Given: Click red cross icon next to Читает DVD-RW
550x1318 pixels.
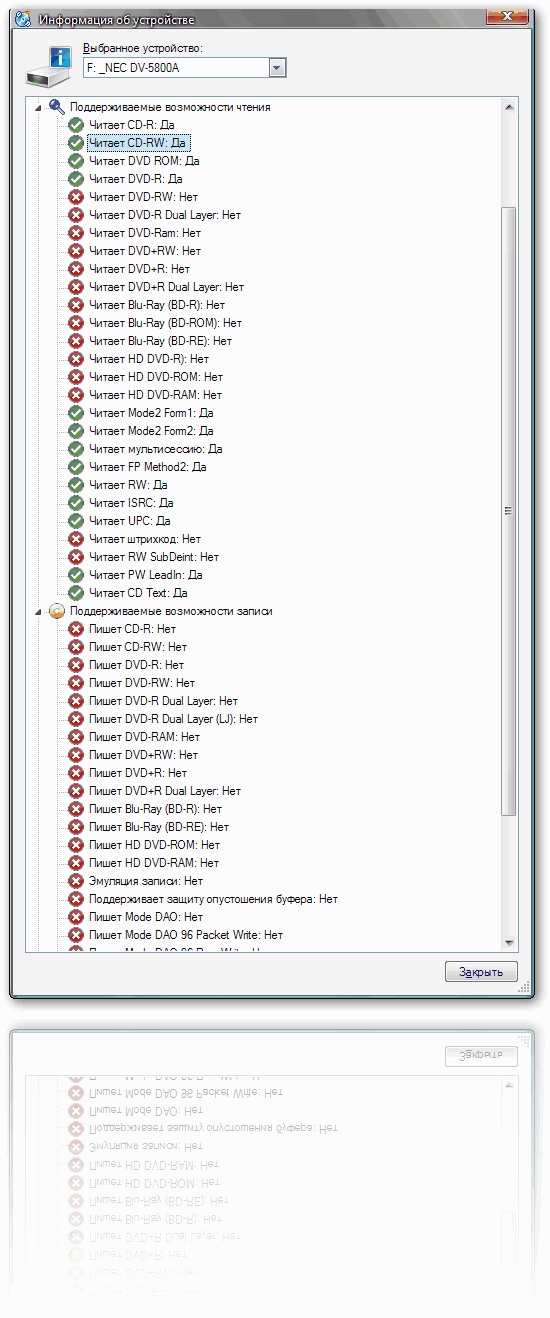Looking at the screenshot, I should 76,197.
